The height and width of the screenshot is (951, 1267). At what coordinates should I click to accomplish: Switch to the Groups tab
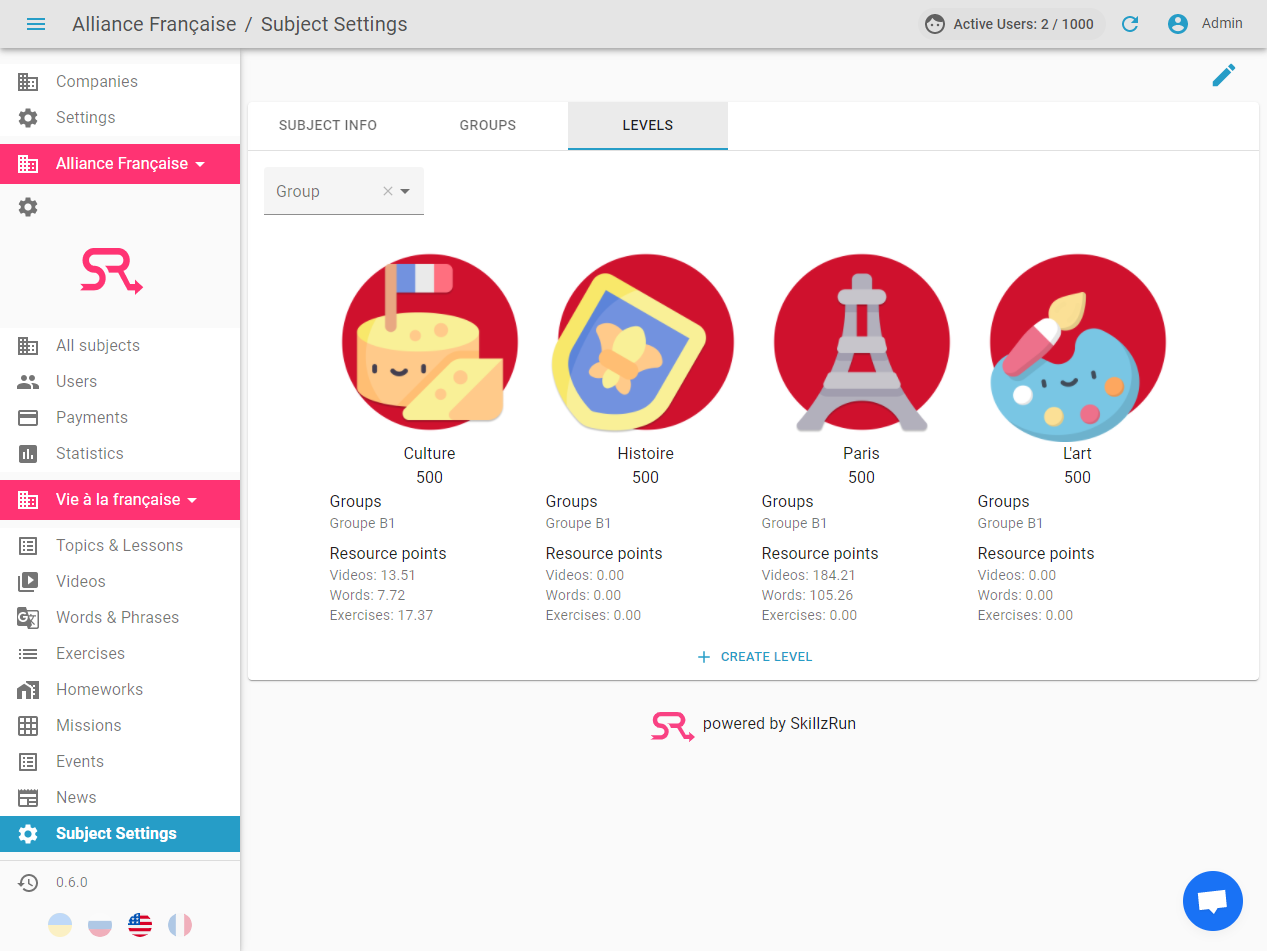[x=488, y=126]
